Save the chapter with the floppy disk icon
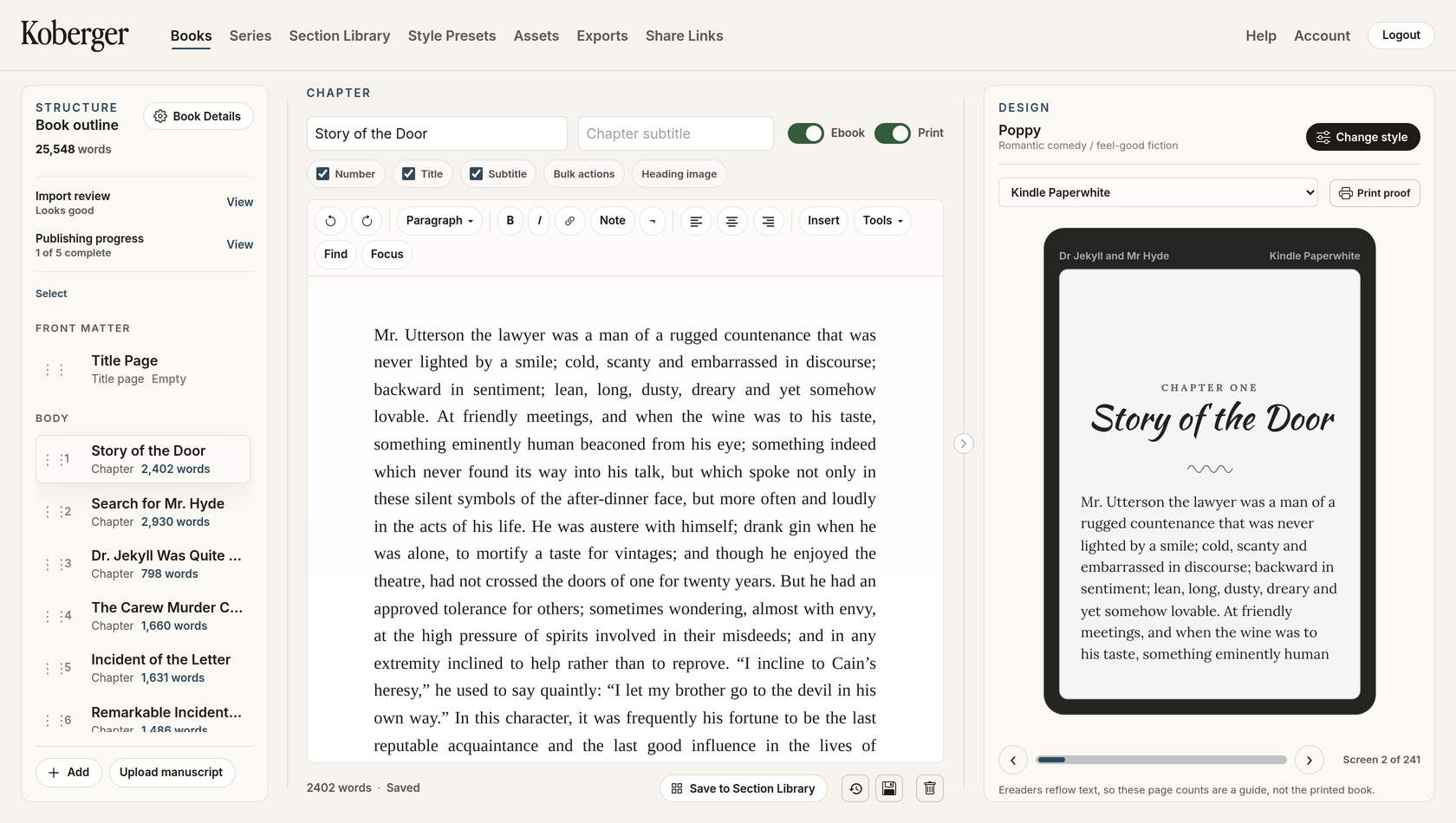1456x823 pixels. (x=889, y=788)
